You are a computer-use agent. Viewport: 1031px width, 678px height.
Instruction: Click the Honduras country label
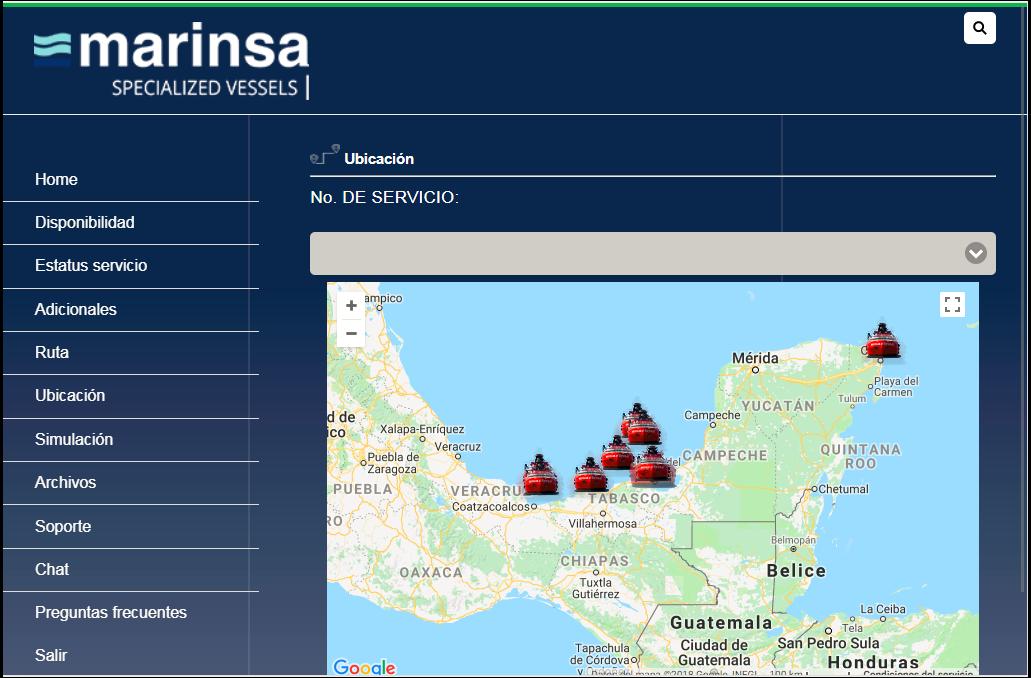[873, 662]
